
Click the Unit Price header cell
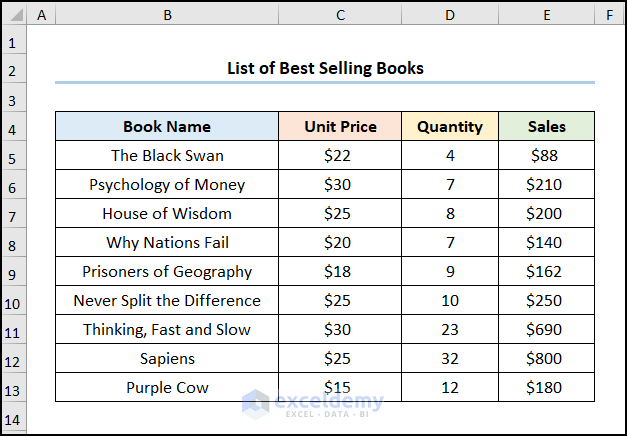point(340,127)
